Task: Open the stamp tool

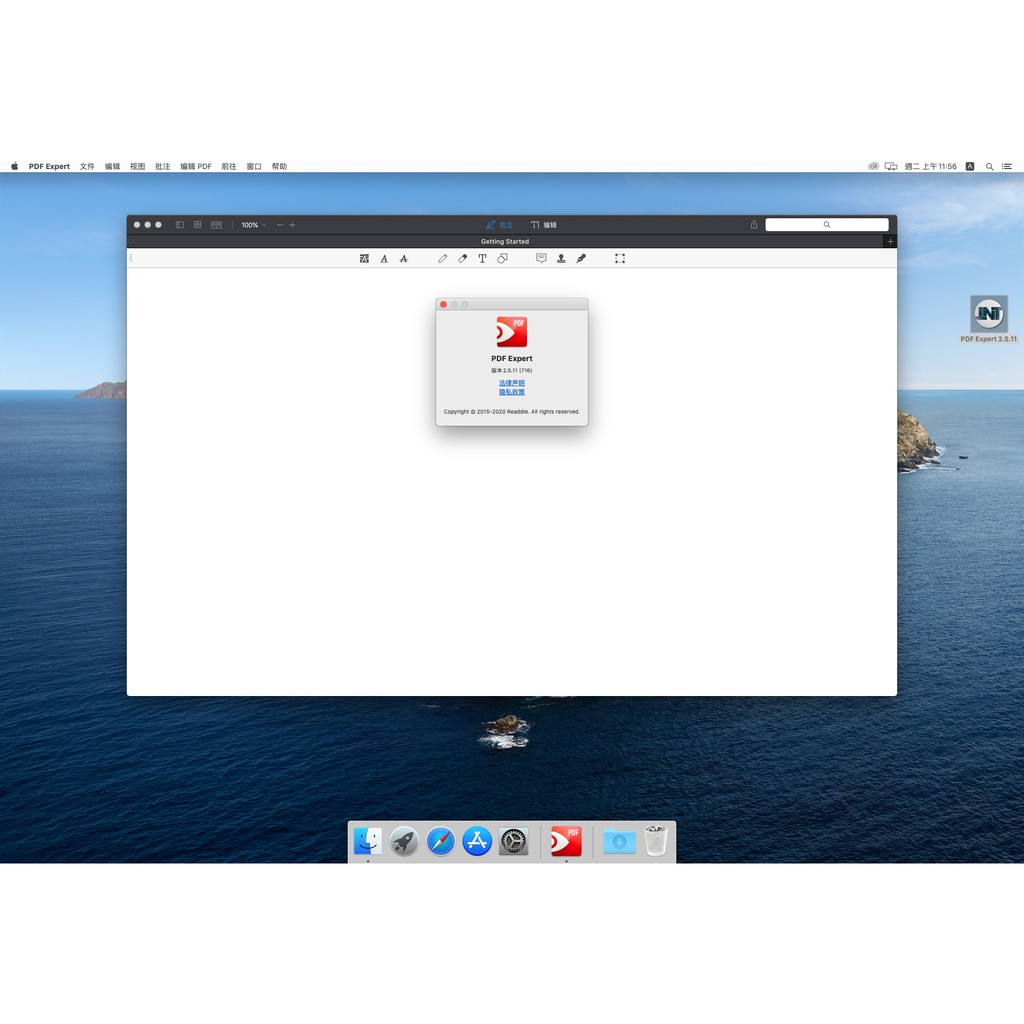Action: pyautogui.click(x=561, y=258)
